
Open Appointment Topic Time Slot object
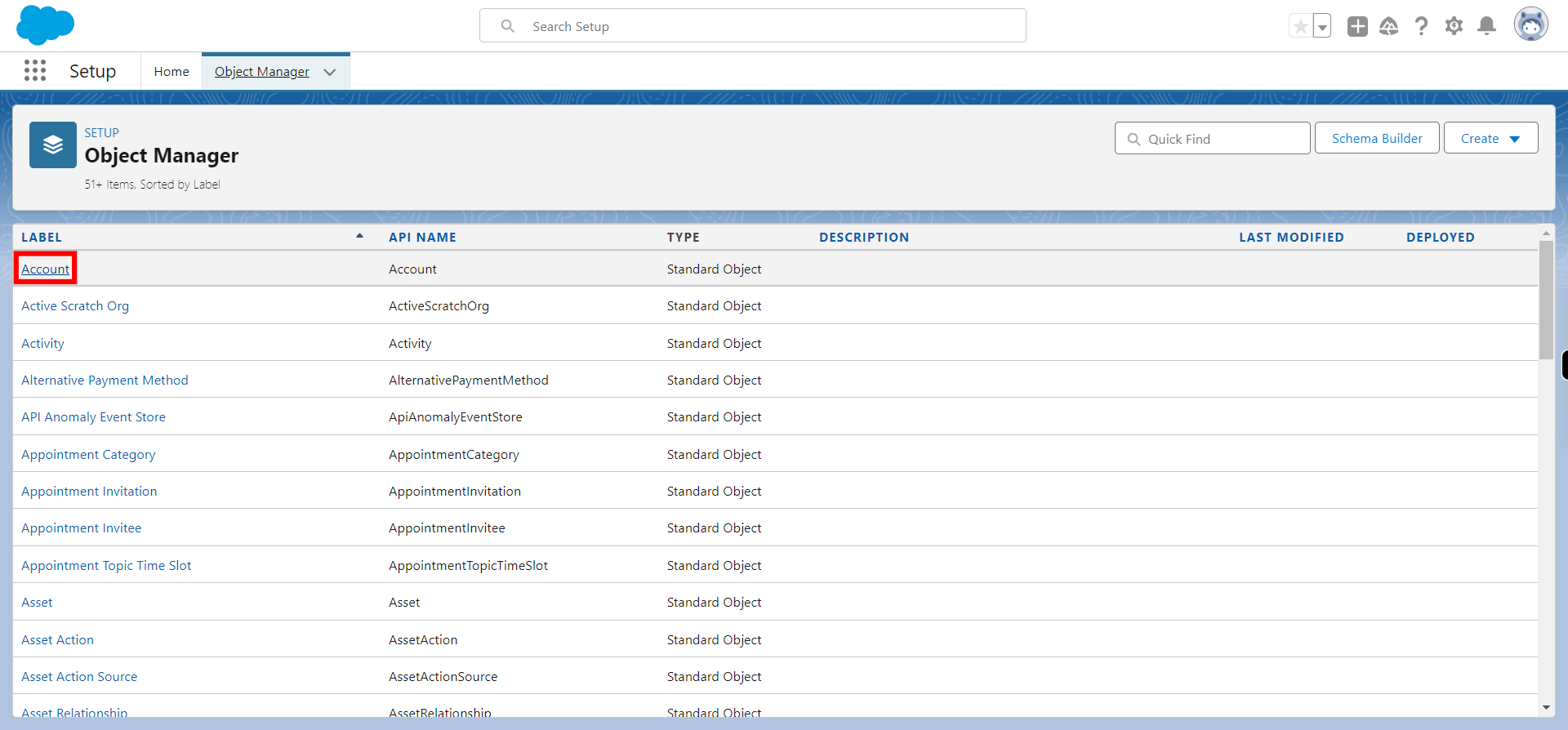pyautogui.click(x=106, y=566)
